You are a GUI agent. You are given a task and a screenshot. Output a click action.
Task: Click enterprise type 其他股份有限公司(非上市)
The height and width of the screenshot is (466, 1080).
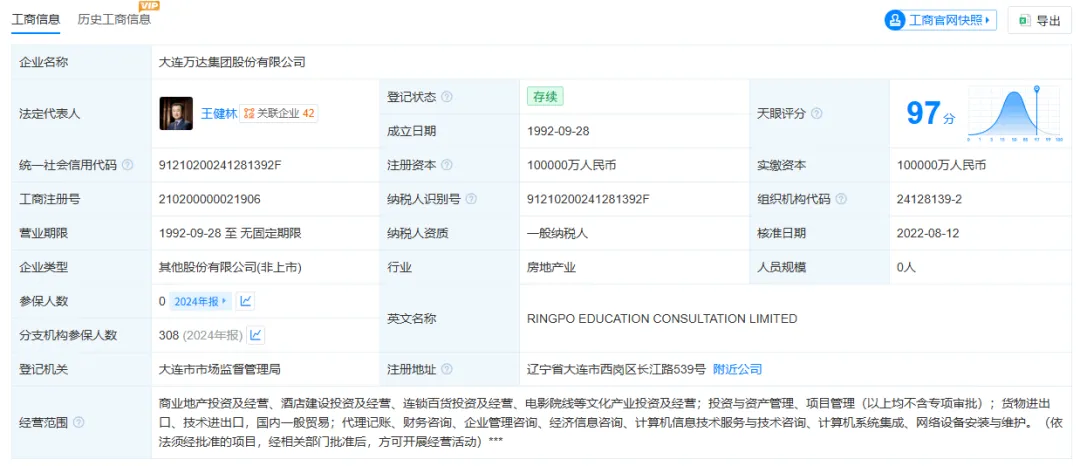pos(230,268)
